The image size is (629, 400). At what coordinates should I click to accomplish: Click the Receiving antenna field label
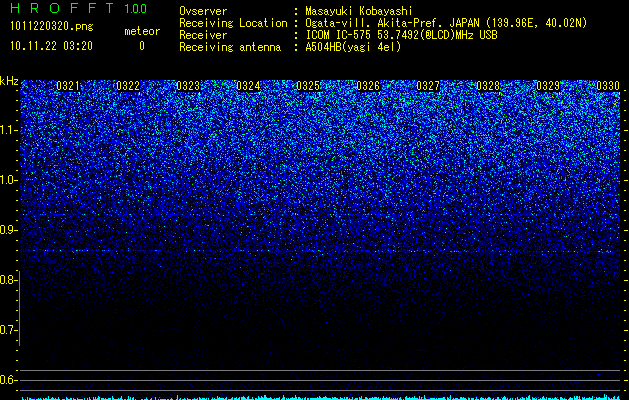[230, 47]
